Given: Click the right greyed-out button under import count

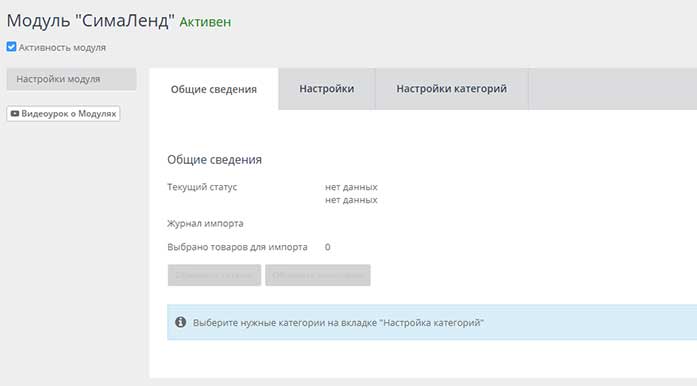Looking at the screenshot, I should [318, 275].
